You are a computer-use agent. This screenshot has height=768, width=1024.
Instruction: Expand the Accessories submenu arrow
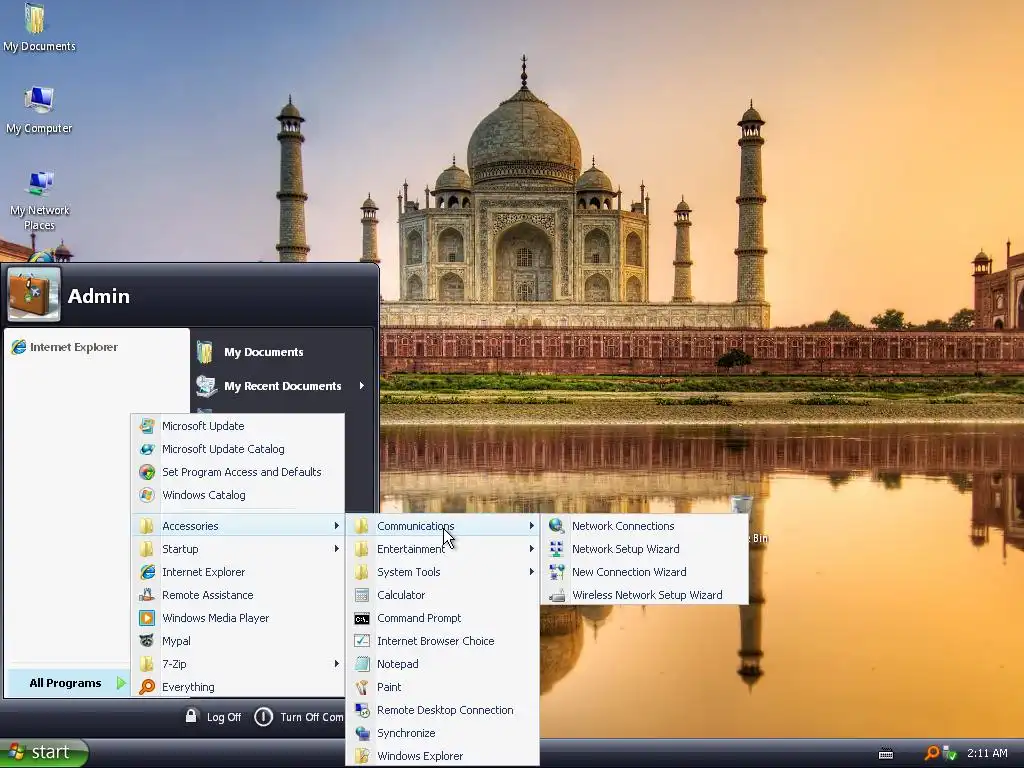click(336, 526)
